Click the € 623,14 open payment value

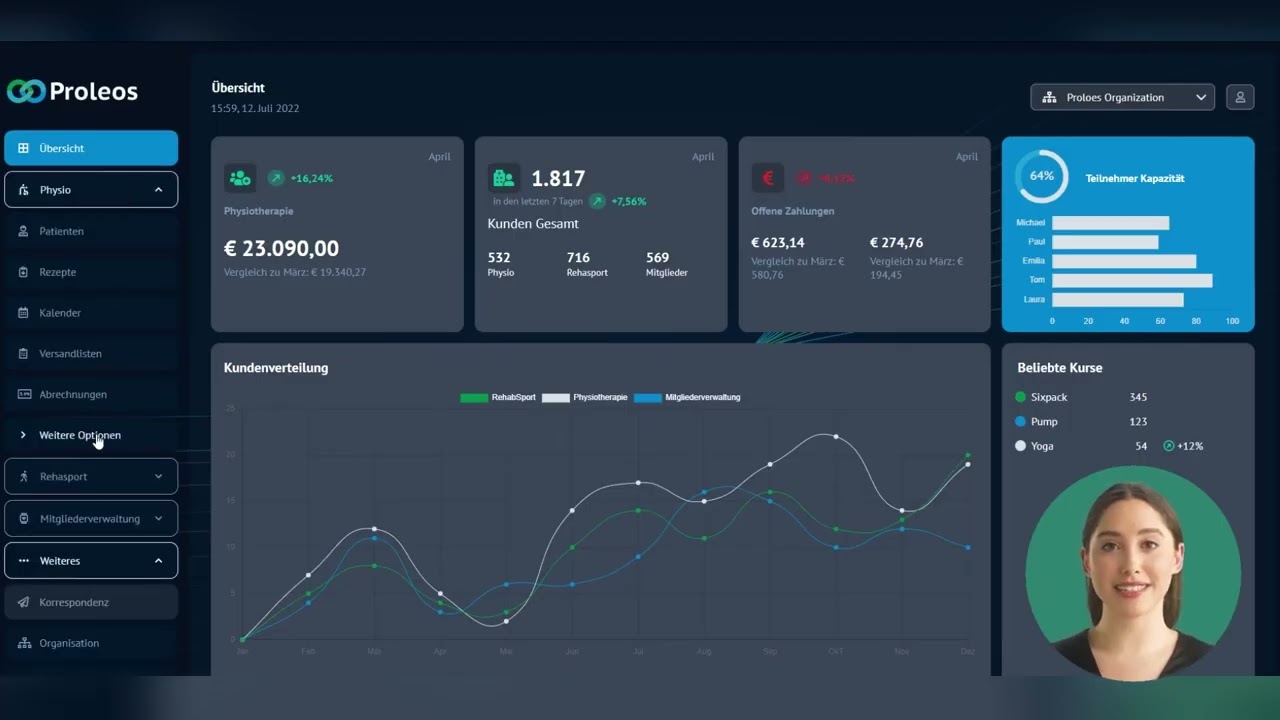pos(778,242)
